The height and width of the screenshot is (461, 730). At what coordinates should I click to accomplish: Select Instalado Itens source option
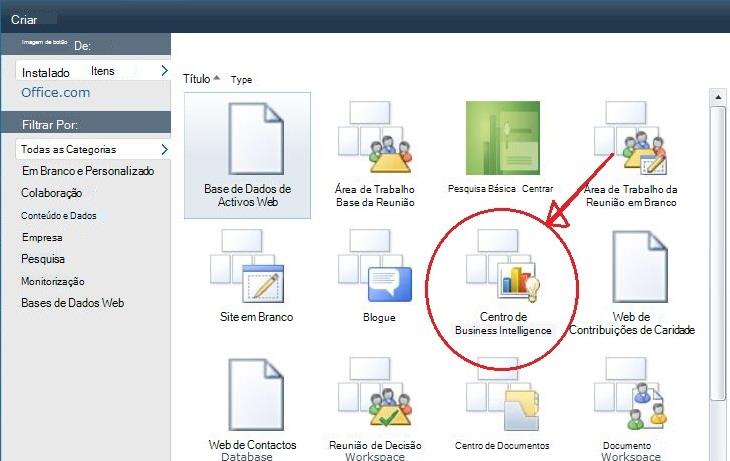(93, 71)
